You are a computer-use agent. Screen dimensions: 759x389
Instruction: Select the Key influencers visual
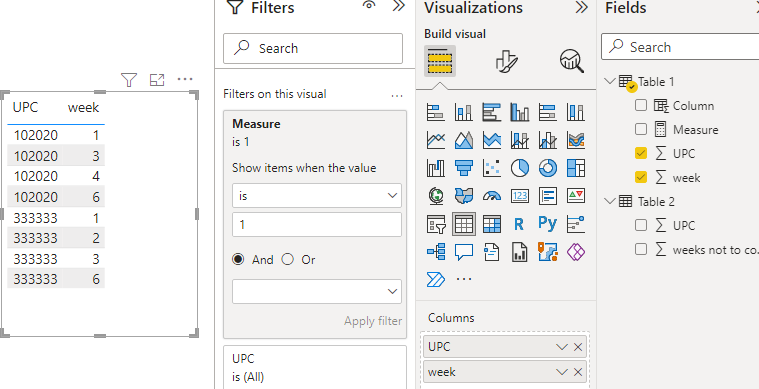(x=576, y=224)
